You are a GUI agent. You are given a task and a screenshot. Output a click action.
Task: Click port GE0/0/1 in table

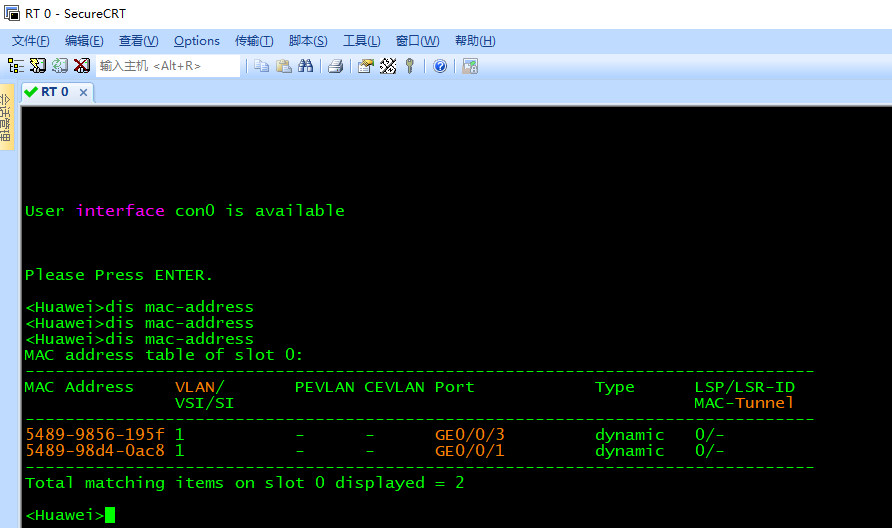[470, 451]
